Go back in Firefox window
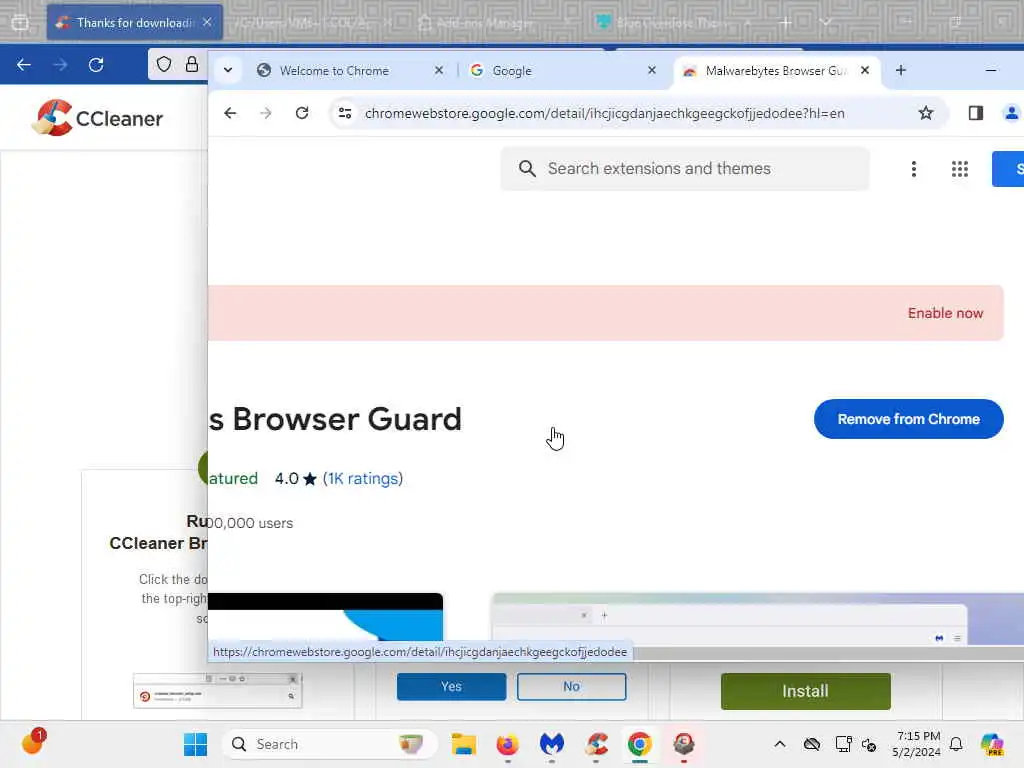Screen dimensions: 1024x768 (24, 65)
